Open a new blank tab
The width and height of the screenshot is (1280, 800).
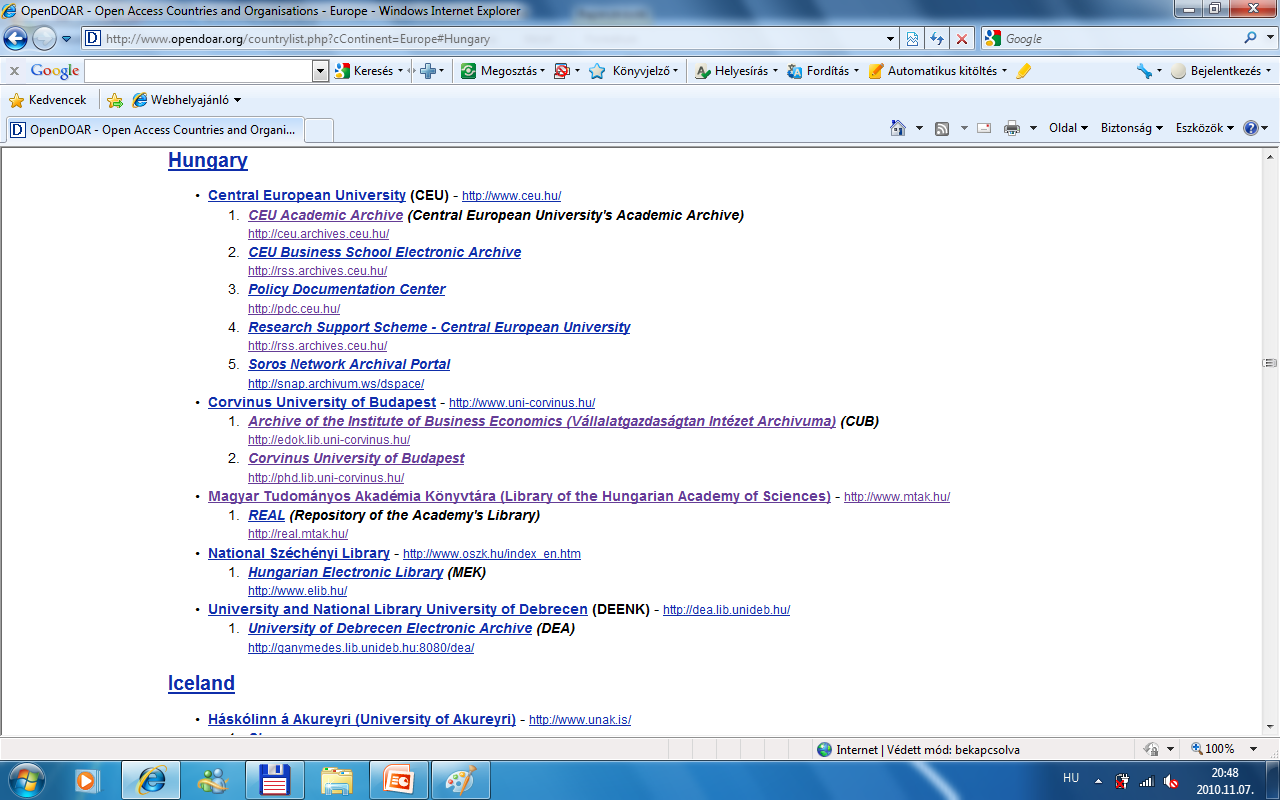[318, 130]
